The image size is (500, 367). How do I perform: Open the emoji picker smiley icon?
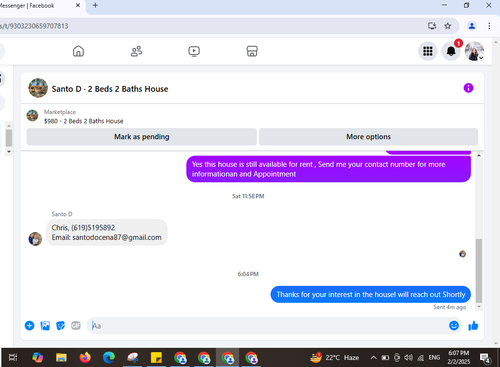coord(454,325)
